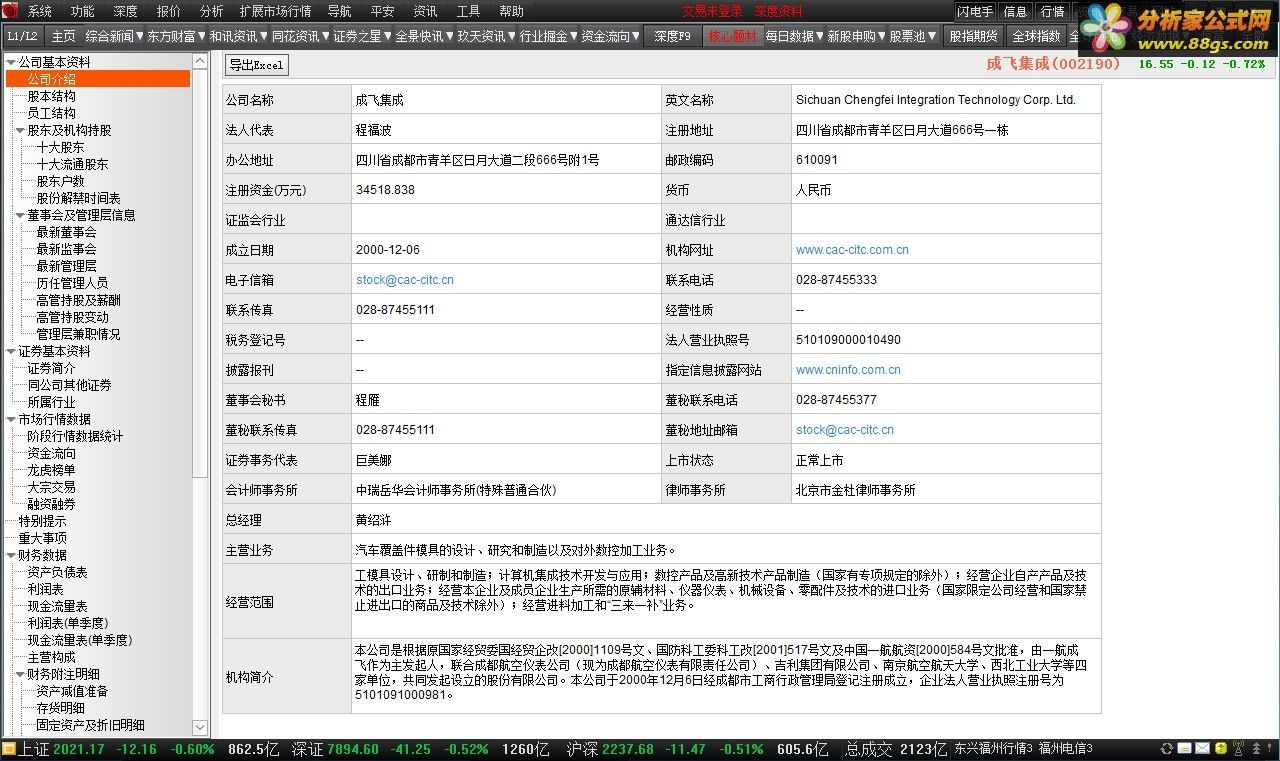Collapse the 市场行情数据 tree node
This screenshot has height=761, width=1280.
pos(11,419)
